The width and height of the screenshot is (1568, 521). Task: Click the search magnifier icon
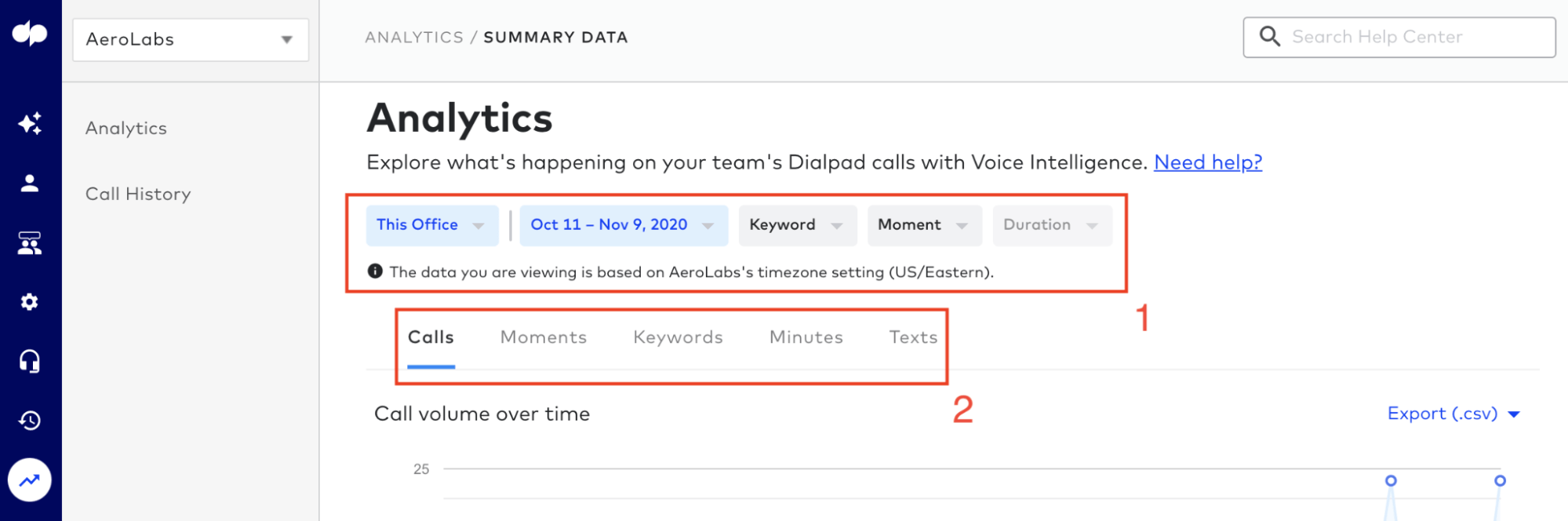[x=1269, y=36]
